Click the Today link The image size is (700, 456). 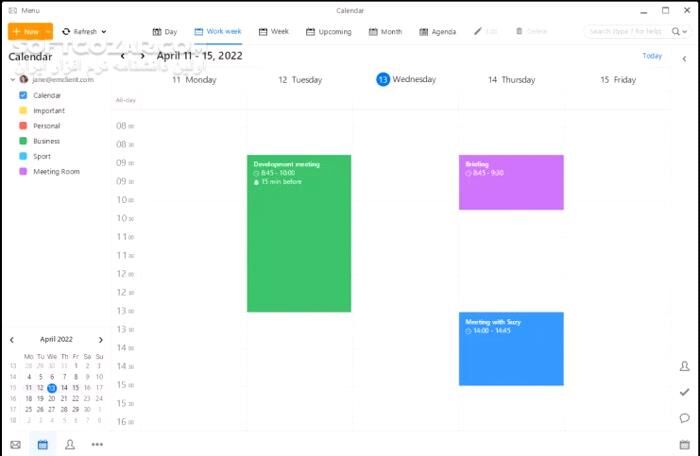click(x=652, y=56)
